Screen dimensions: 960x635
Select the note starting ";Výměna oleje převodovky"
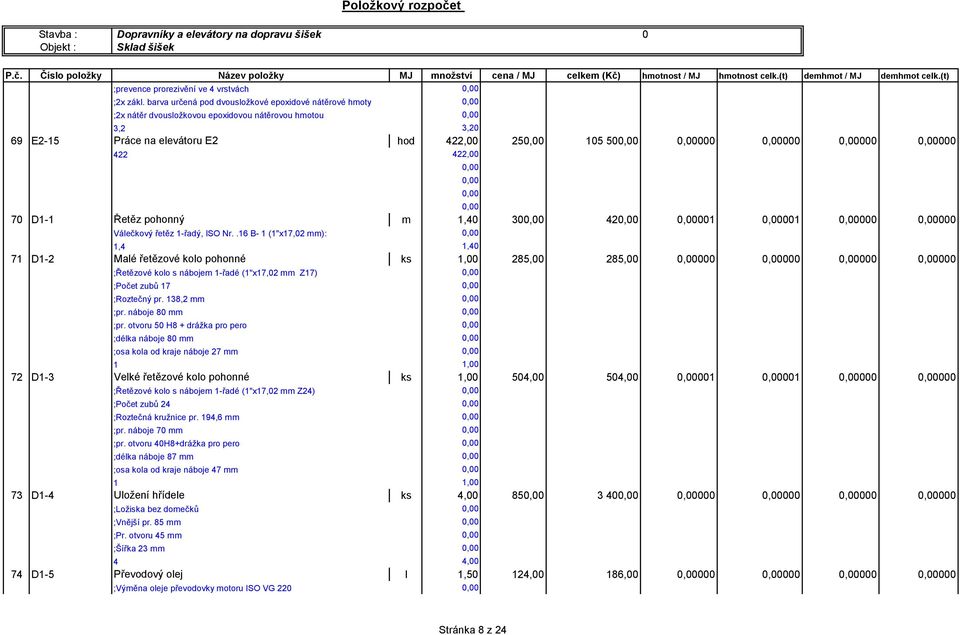203,588
